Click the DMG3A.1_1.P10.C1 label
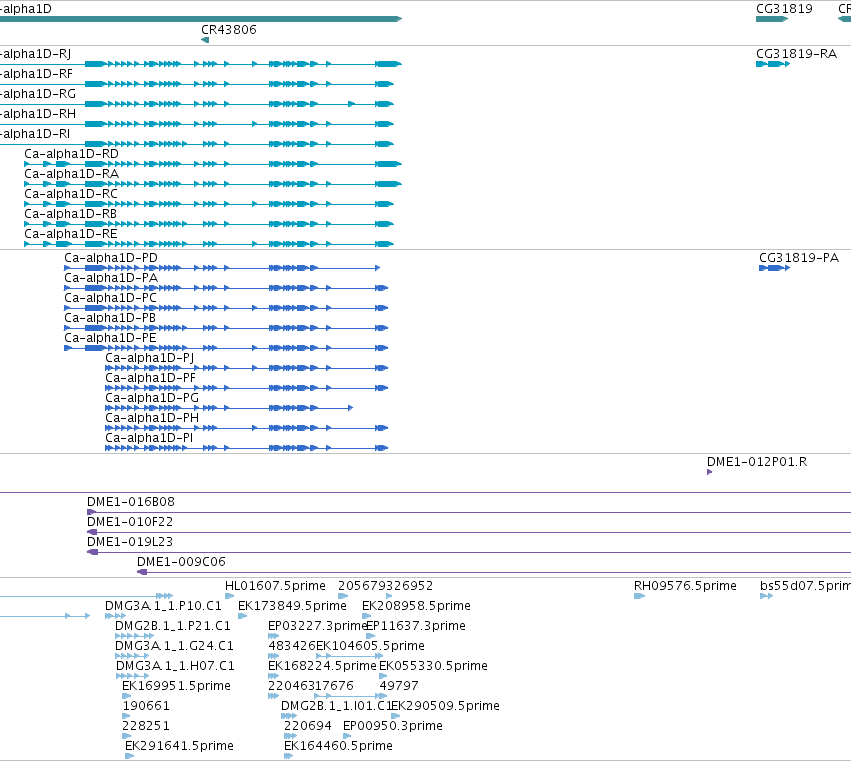 [163, 606]
